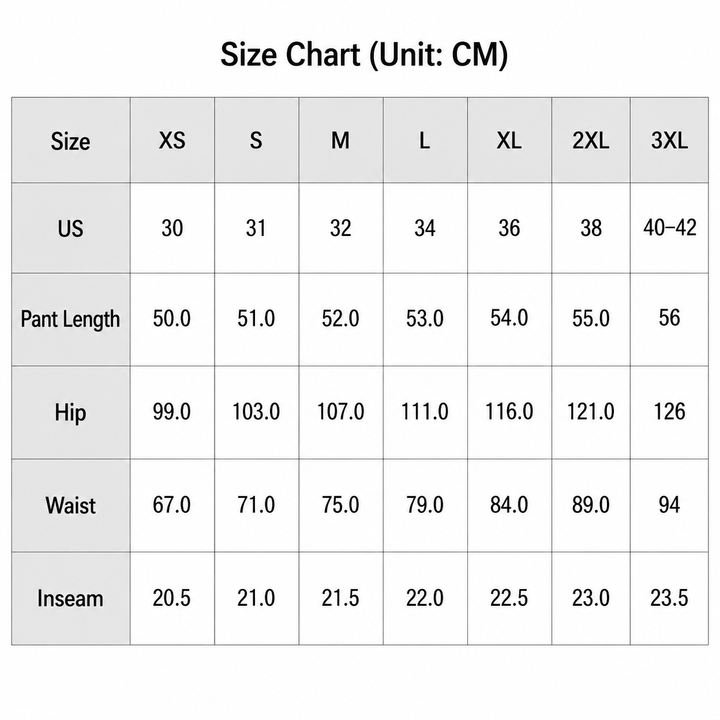720x720 pixels.
Task: Select the 126 hip value for 3XL
Action: pos(669,412)
